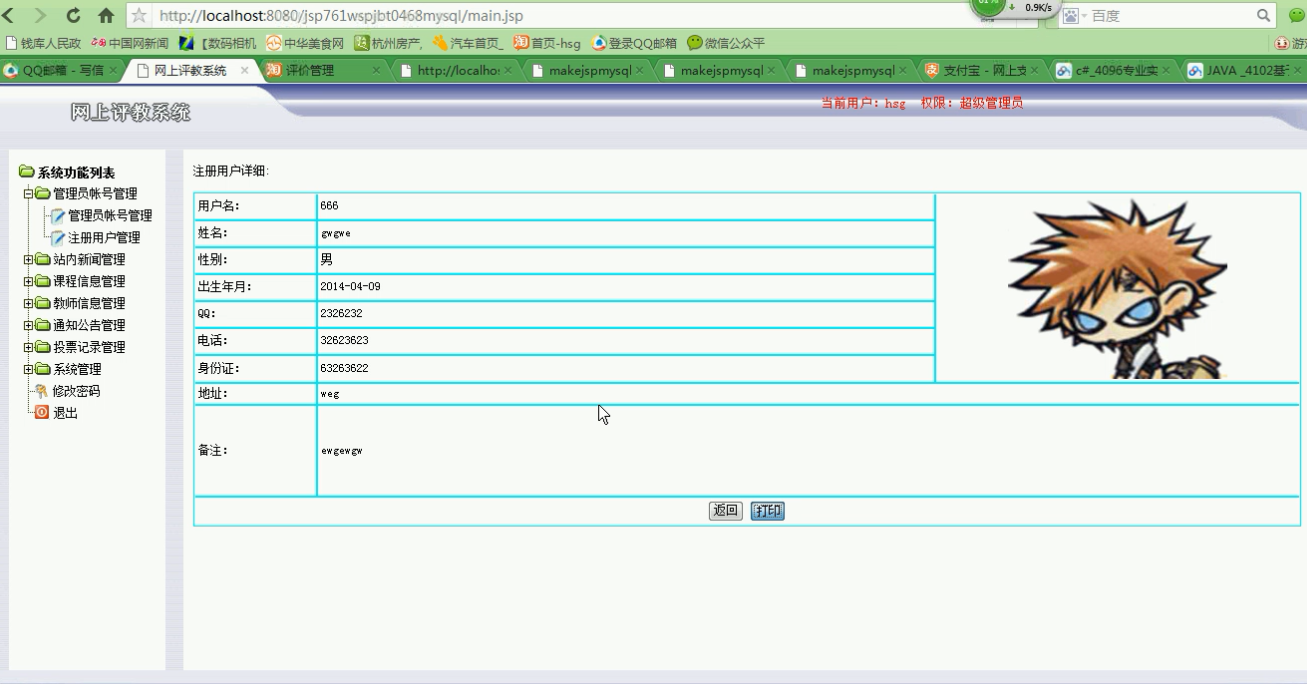Screen dimensions: 1307x684
Task: Open the 管理员帐号管理 sub-item page
Action: click(x=110, y=216)
